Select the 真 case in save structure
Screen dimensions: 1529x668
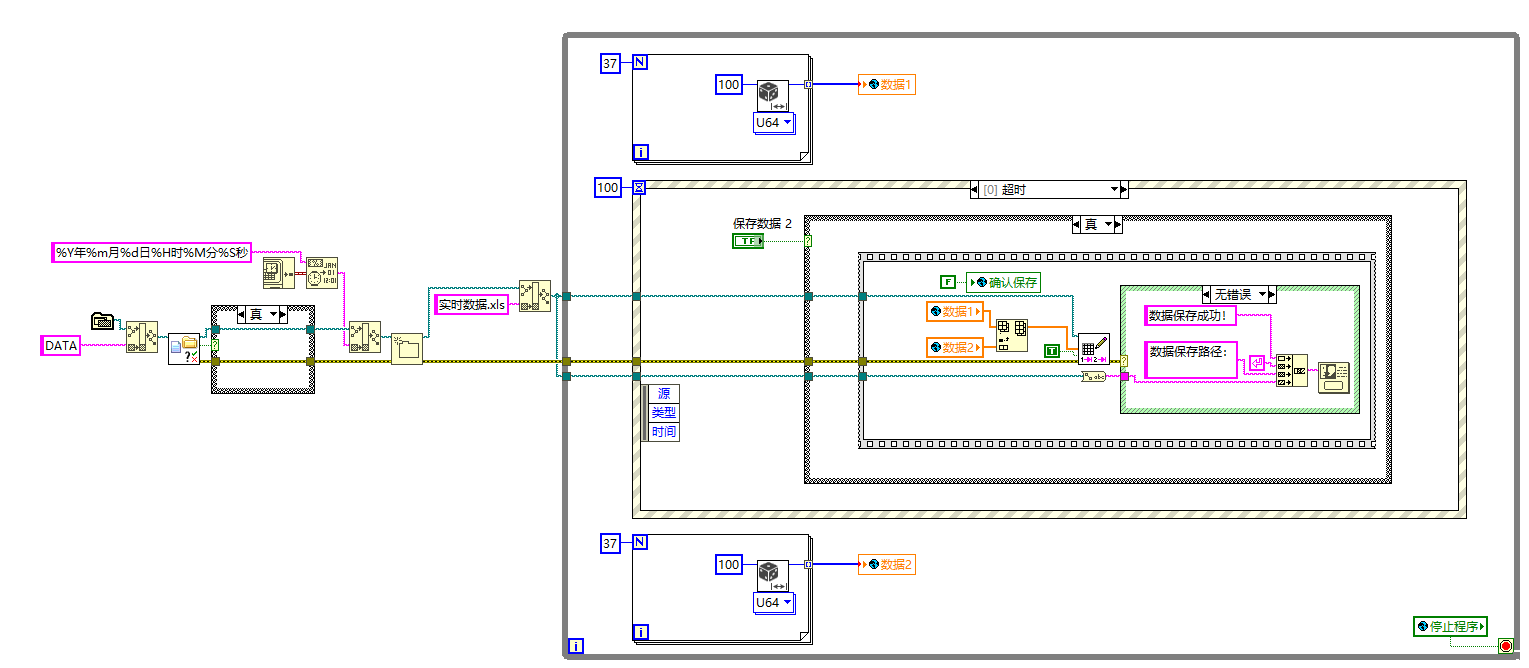pyautogui.click(x=1090, y=224)
